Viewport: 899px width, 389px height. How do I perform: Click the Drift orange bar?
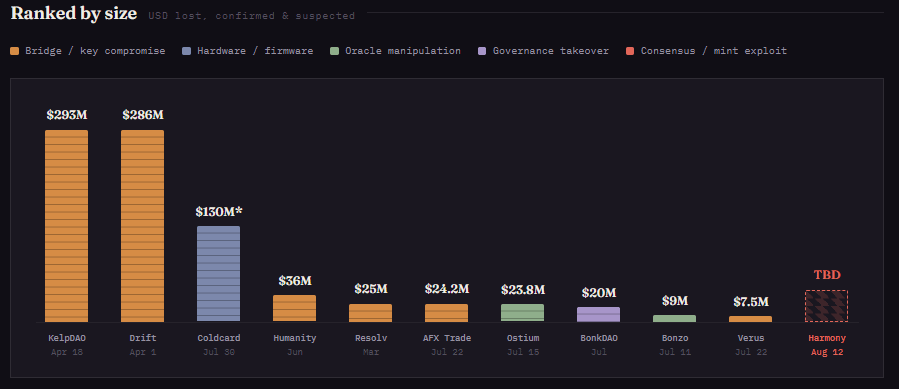tap(142, 226)
